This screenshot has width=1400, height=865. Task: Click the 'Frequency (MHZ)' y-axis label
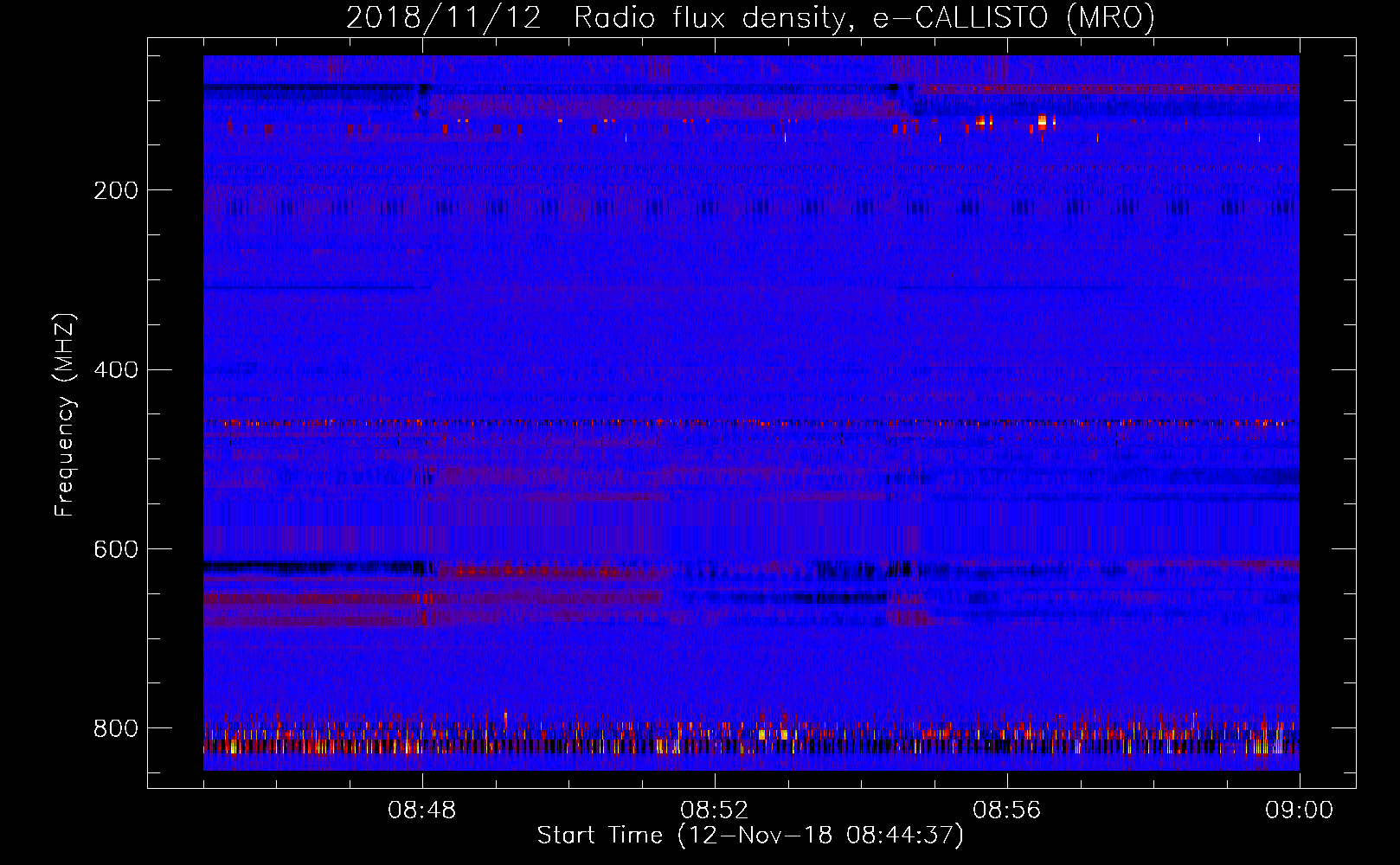click(x=65, y=415)
